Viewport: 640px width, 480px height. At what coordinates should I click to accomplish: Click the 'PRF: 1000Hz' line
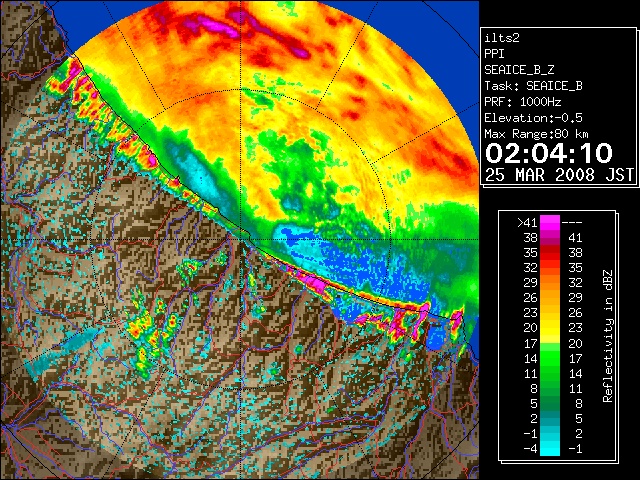(x=523, y=102)
